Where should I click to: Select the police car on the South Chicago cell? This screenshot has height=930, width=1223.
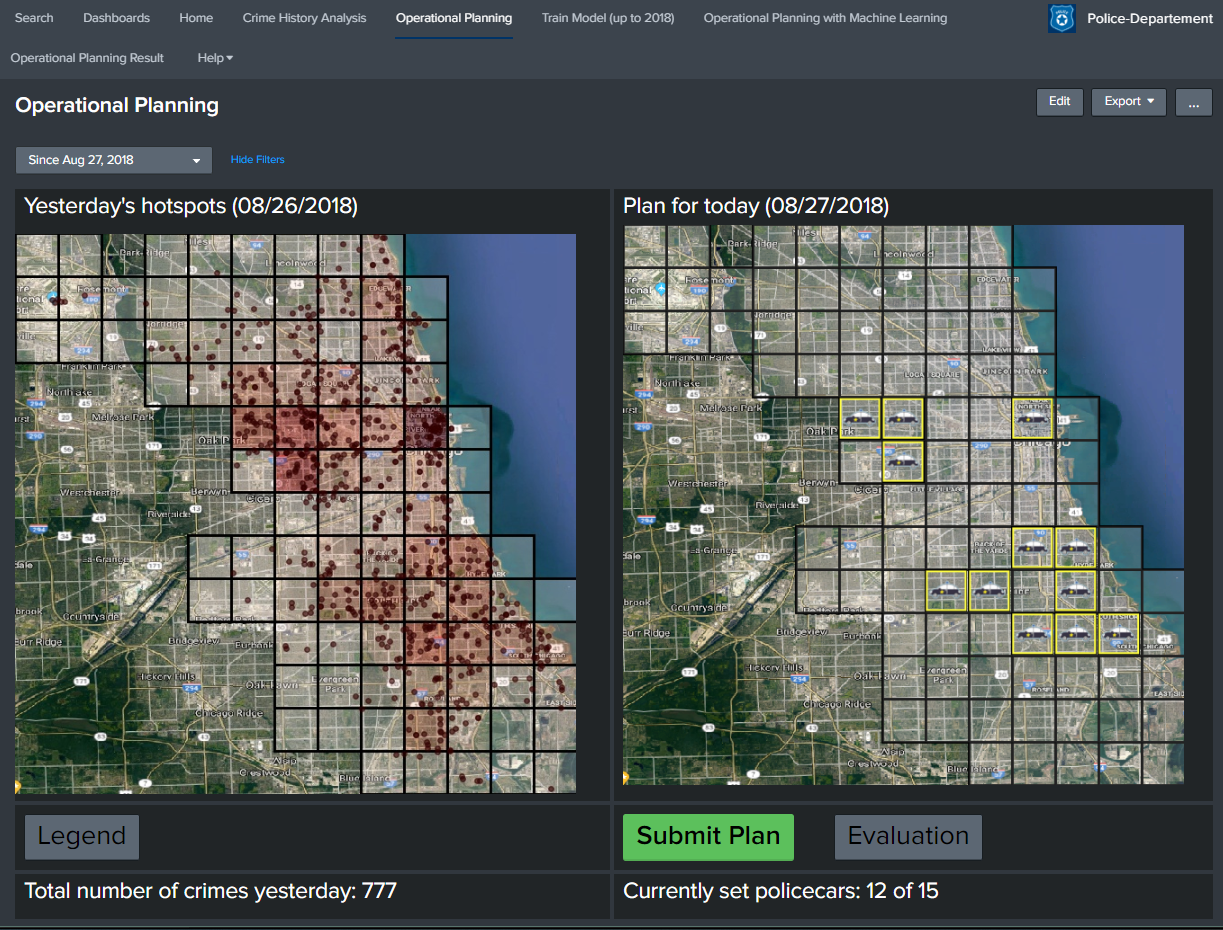pyautogui.click(x=1119, y=634)
